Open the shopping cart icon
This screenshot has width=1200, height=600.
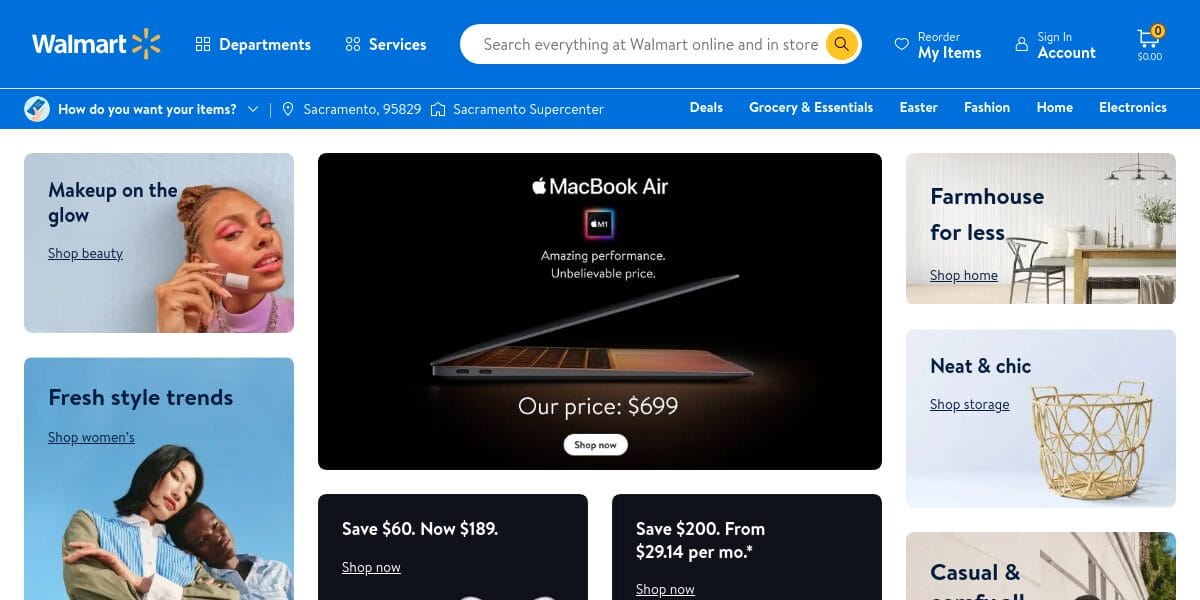coord(1148,40)
